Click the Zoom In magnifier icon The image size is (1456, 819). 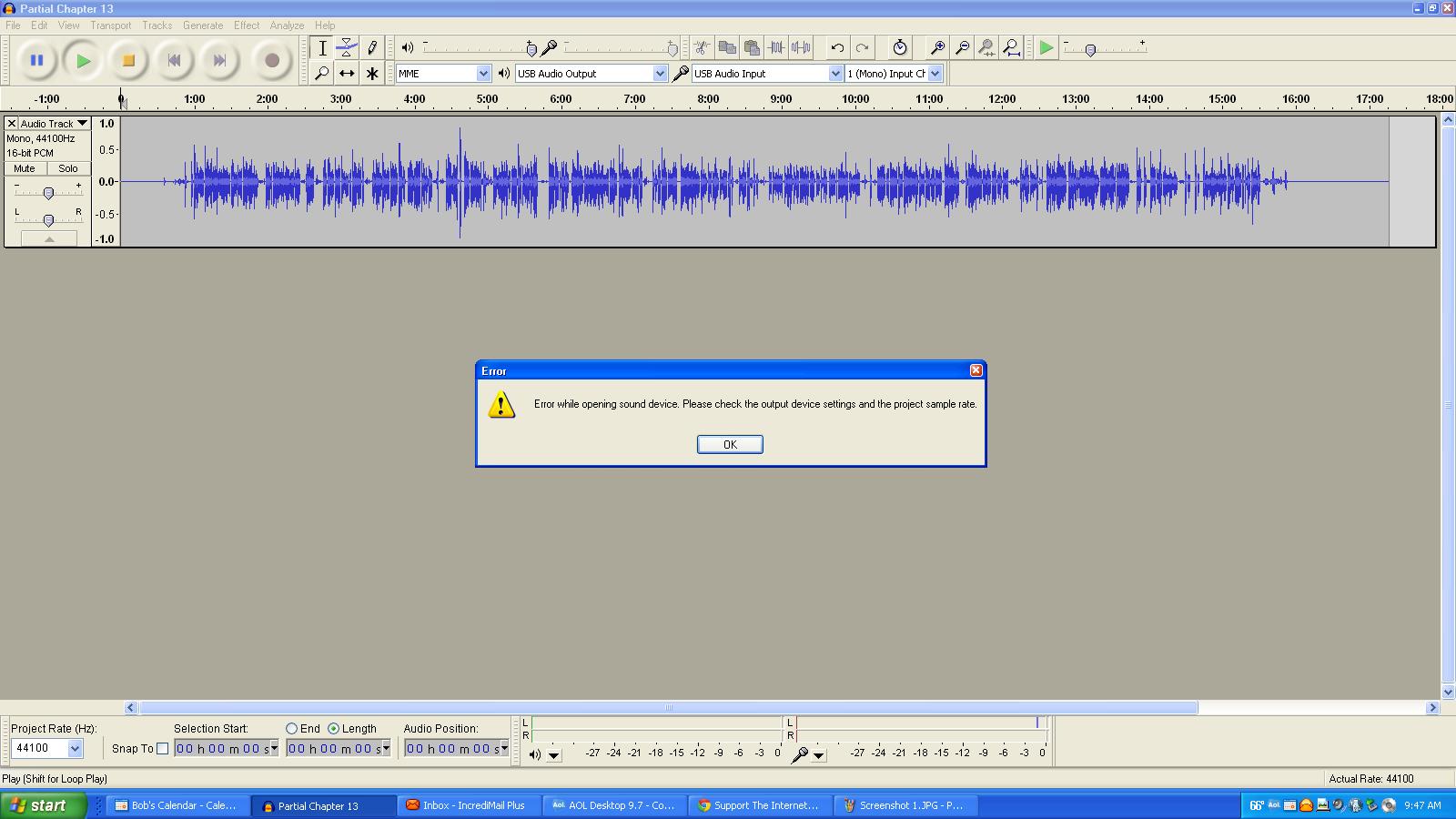click(937, 47)
